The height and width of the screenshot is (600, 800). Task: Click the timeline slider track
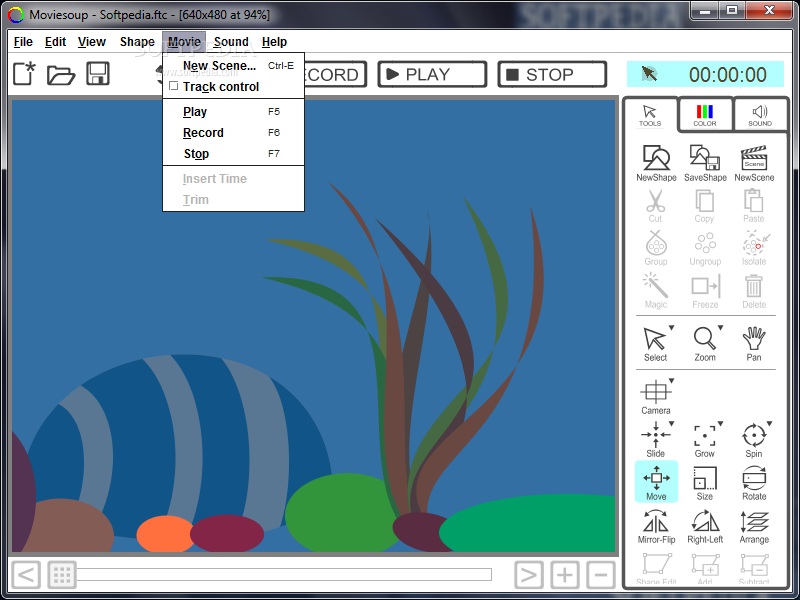284,574
